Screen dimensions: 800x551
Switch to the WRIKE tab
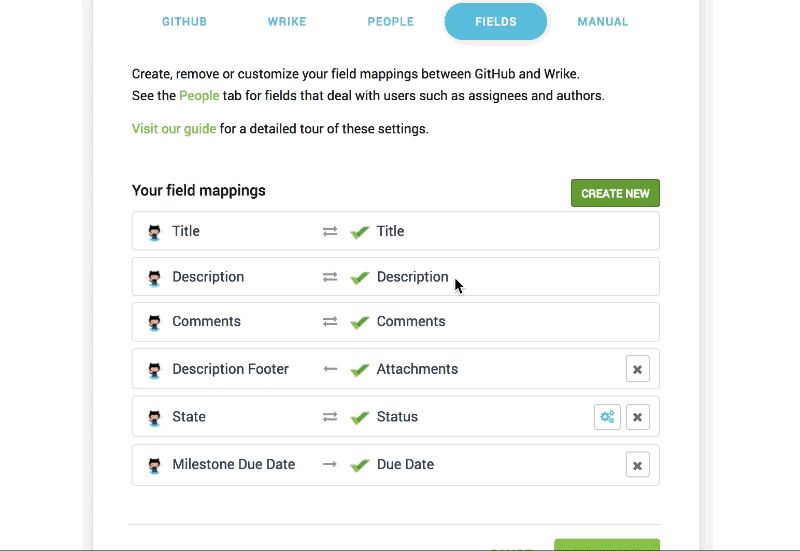tap(287, 21)
